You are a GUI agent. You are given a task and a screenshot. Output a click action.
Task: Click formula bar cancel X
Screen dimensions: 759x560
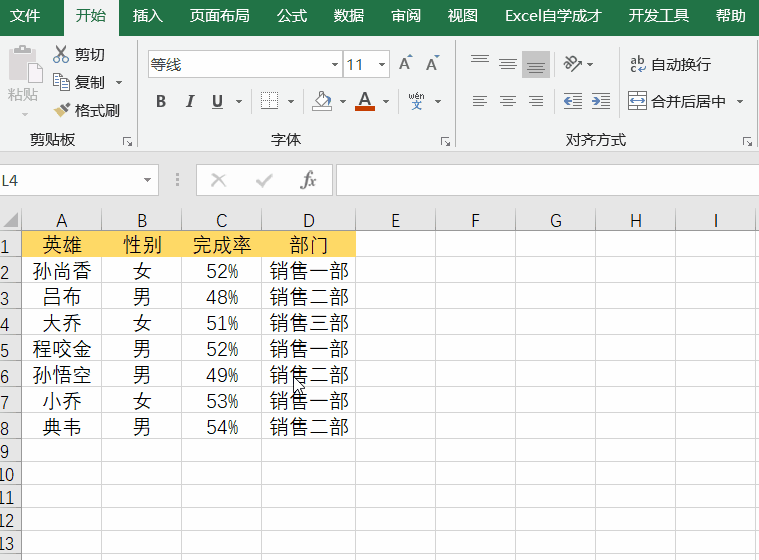click(x=218, y=180)
